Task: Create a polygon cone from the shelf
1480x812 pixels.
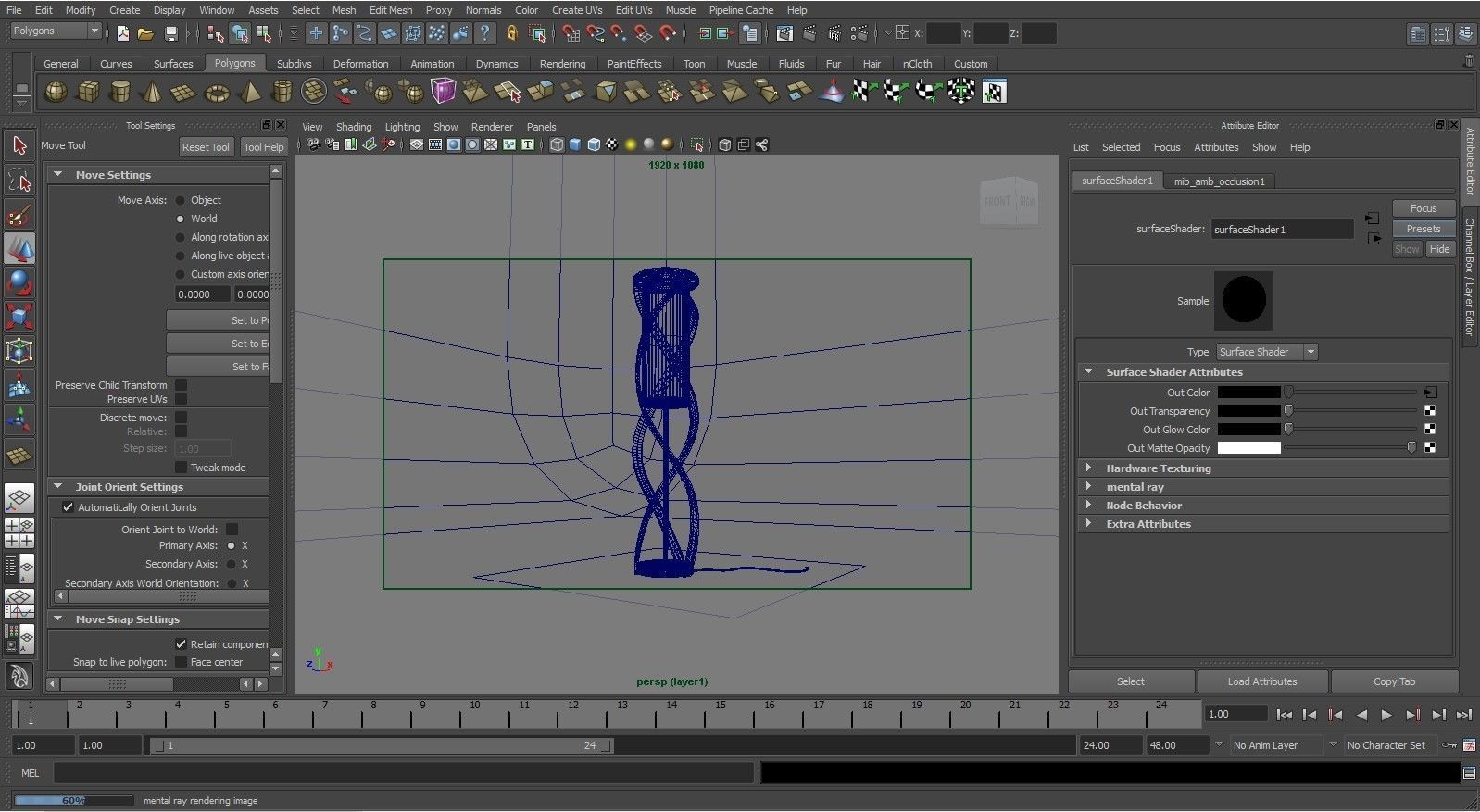Action: coord(153,92)
